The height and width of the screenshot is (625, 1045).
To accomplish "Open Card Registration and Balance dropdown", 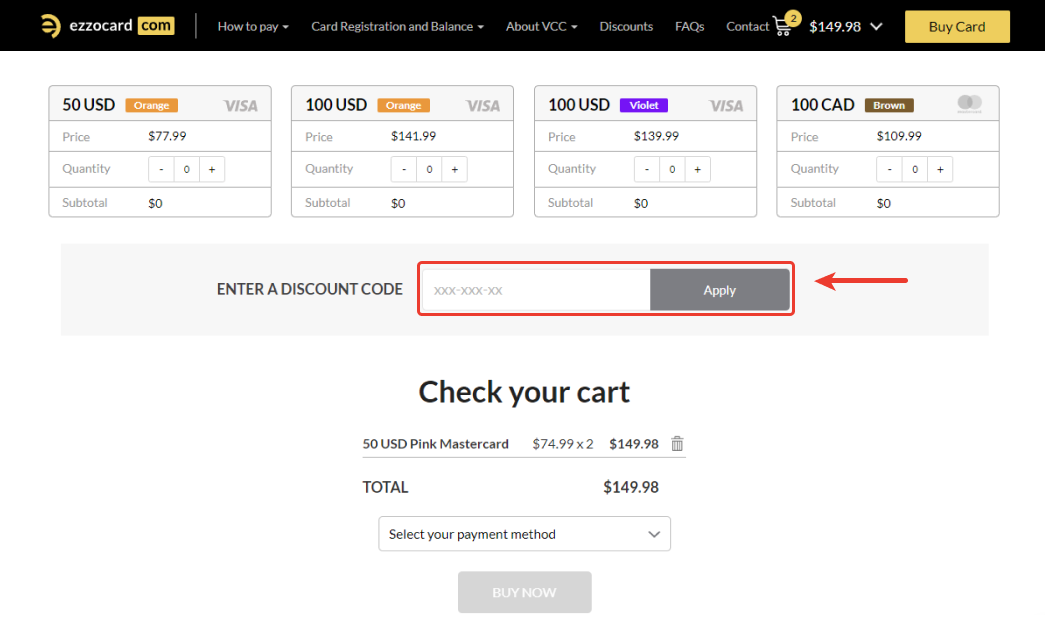I will (397, 26).
